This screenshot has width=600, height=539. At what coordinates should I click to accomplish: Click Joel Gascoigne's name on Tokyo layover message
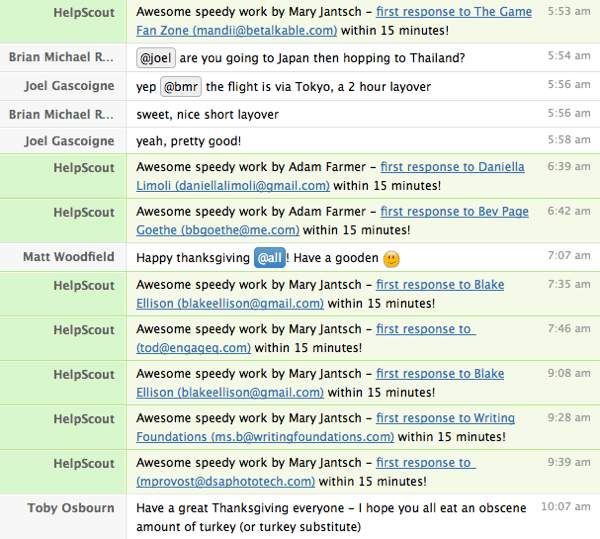pyautogui.click(x=69, y=86)
